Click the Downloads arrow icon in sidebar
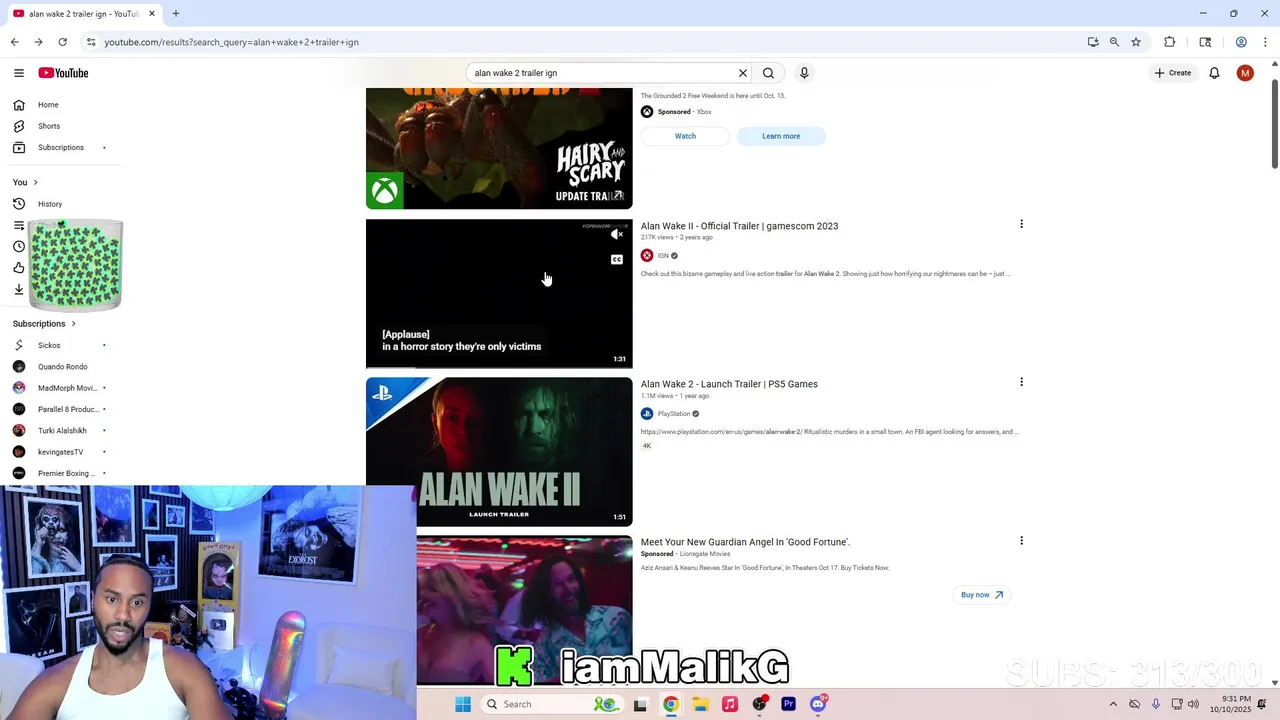 point(19,290)
